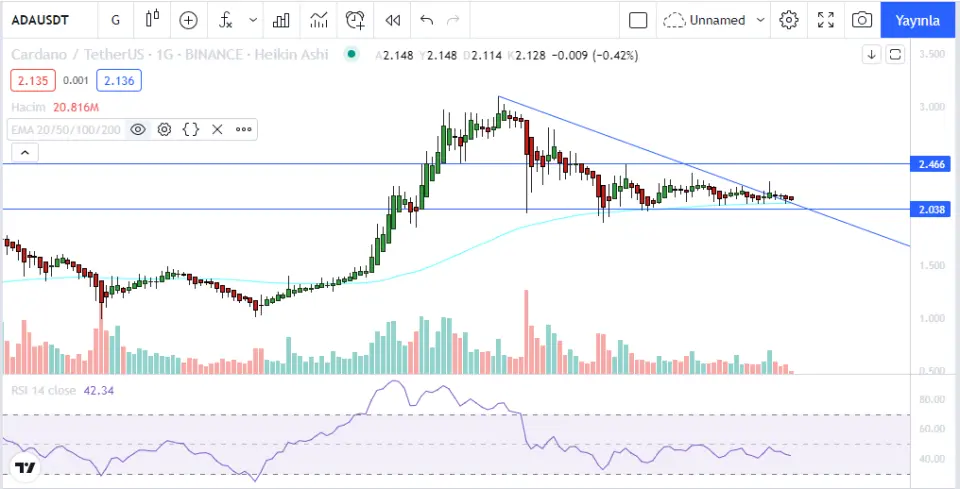The image size is (960, 489).
Task: Collapse the indicator legend with the chevron
Action: click(25, 152)
